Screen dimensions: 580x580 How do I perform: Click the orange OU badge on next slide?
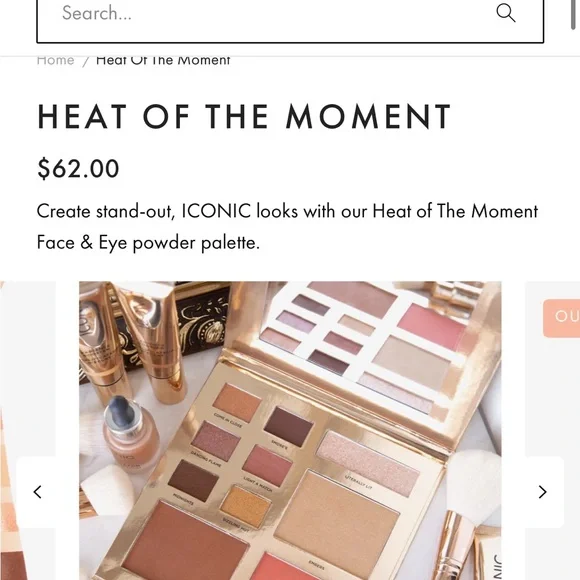tap(562, 318)
